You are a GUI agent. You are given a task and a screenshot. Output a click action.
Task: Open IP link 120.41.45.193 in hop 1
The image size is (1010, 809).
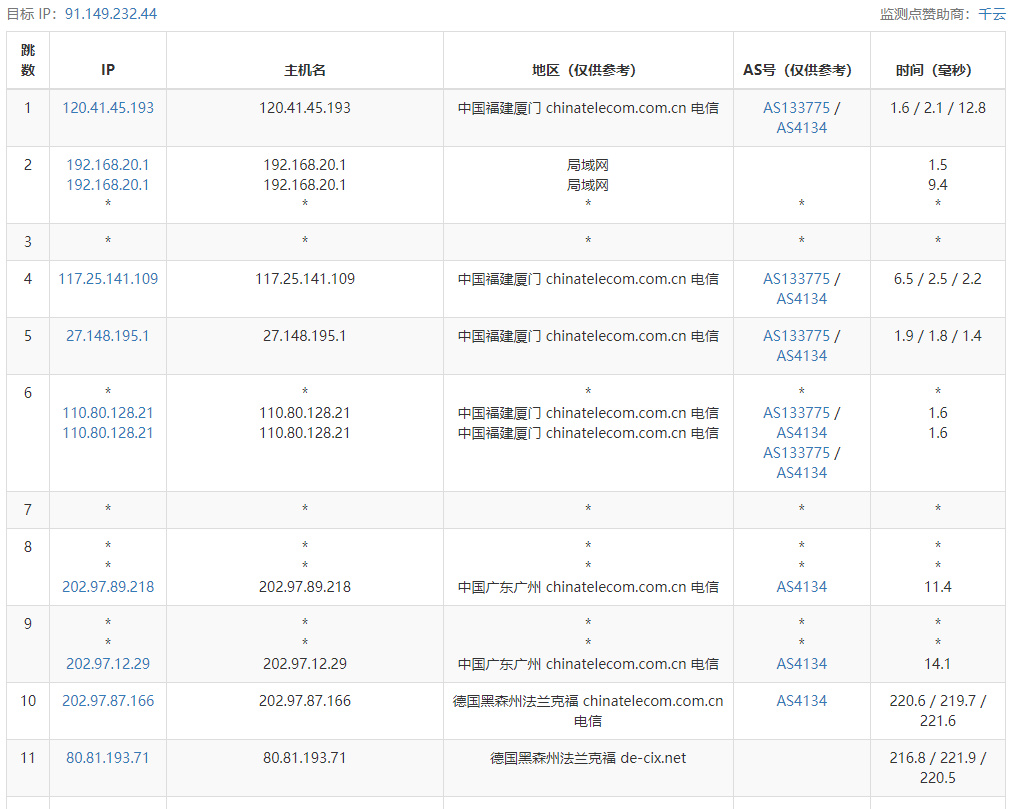point(108,108)
